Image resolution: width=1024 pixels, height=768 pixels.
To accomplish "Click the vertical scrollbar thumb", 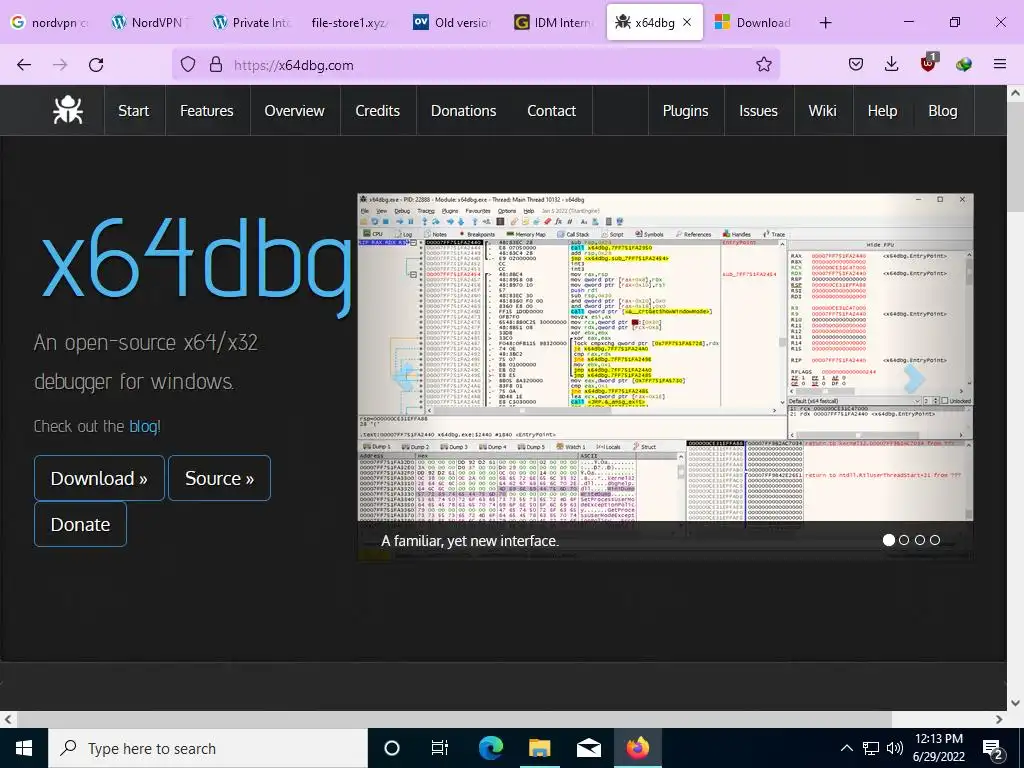I will [x=1015, y=157].
